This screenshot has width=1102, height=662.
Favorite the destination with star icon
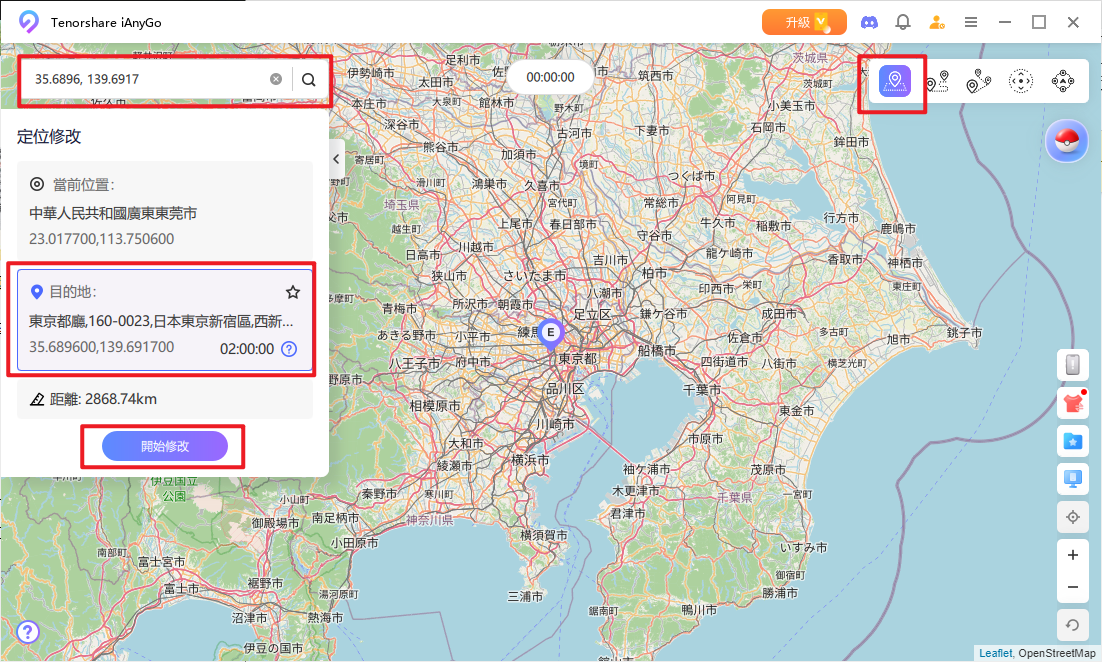[x=293, y=292]
